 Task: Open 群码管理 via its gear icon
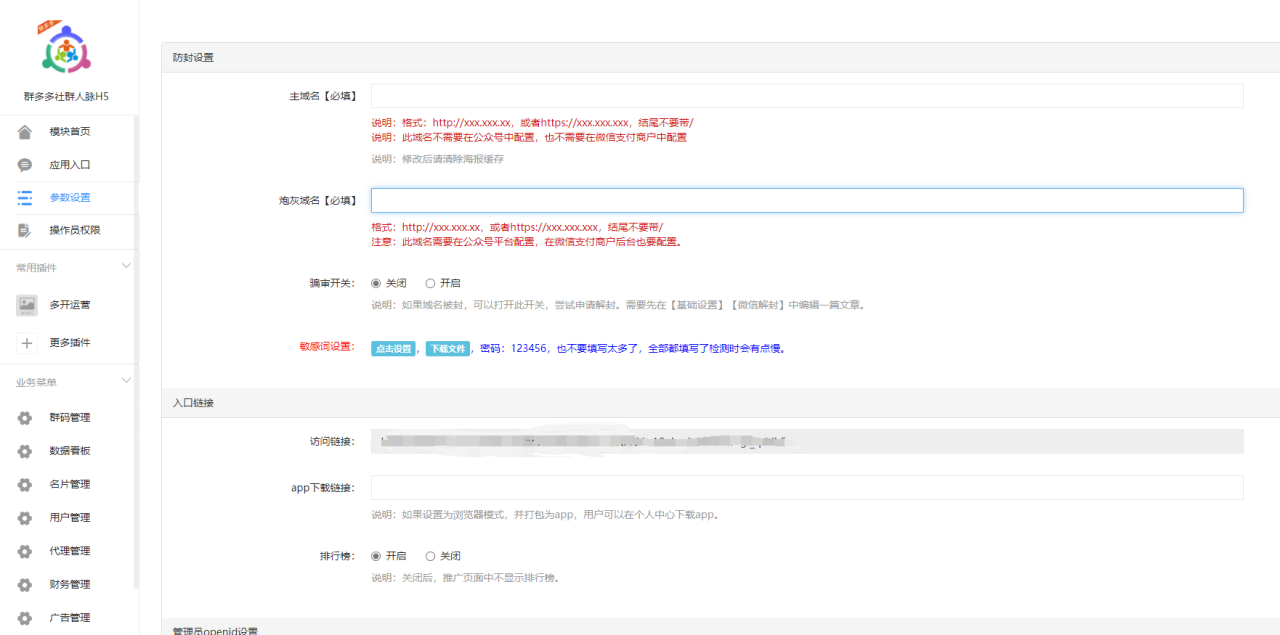click(x=26, y=417)
